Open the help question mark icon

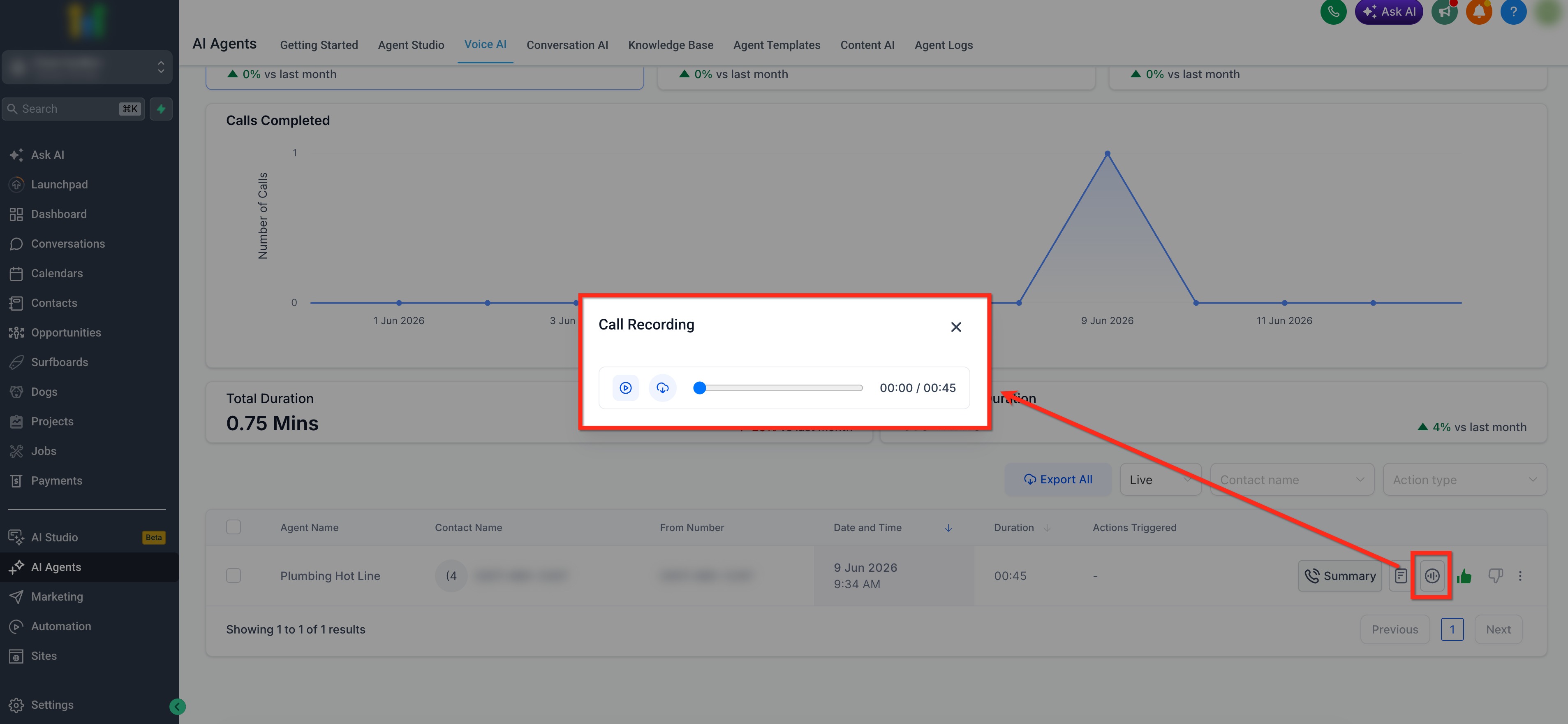(x=1513, y=12)
